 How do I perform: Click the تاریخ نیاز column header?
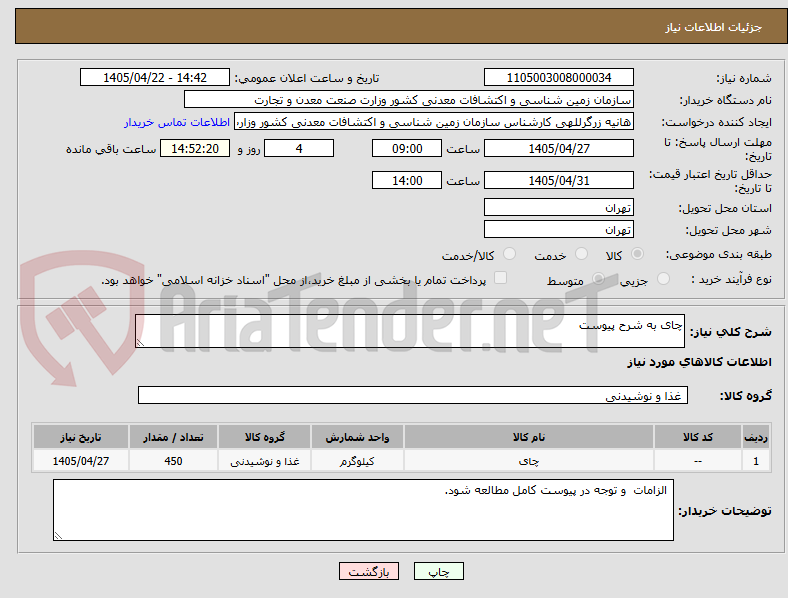click(x=81, y=437)
